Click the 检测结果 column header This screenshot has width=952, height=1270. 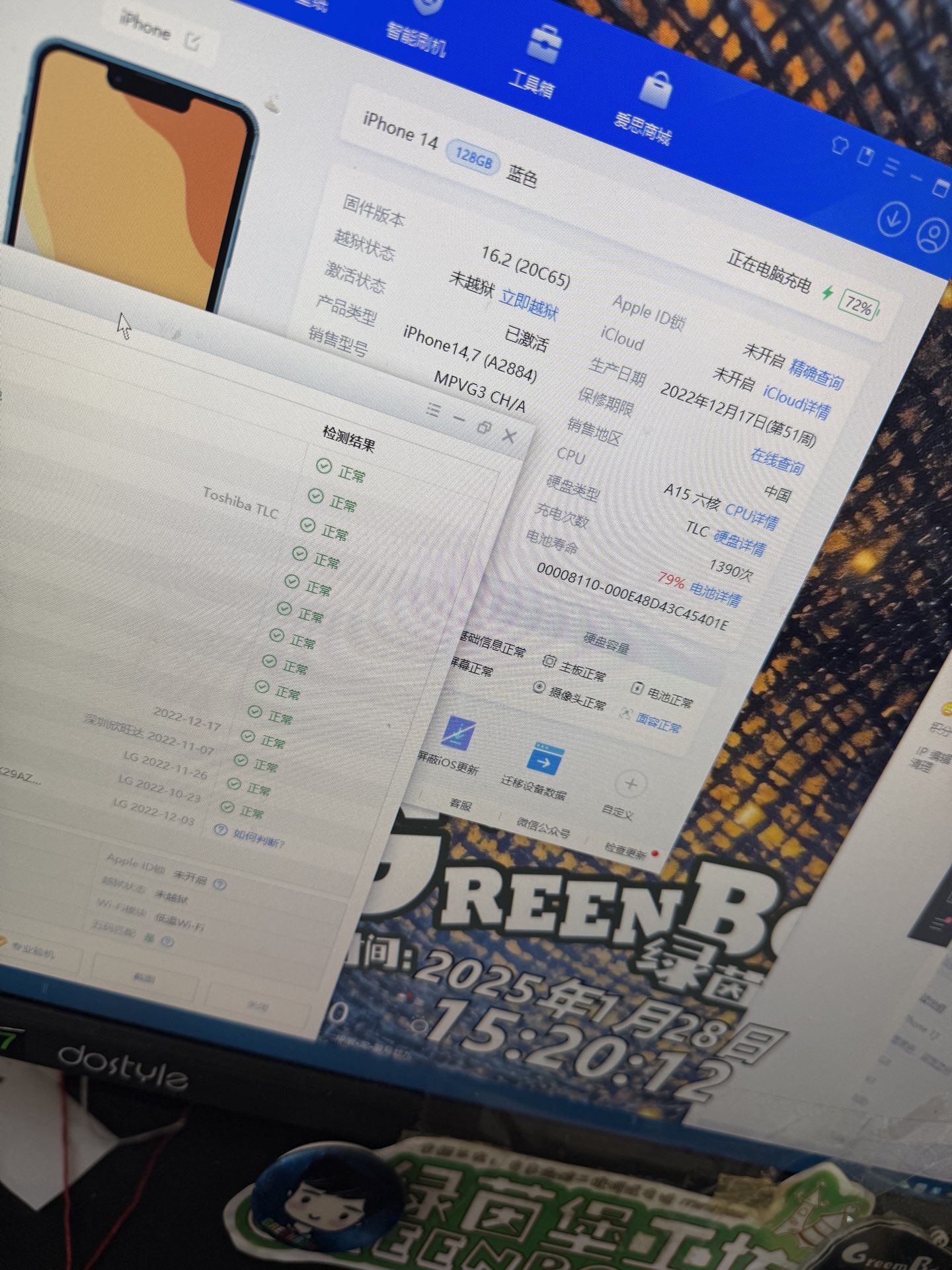[x=349, y=439]
